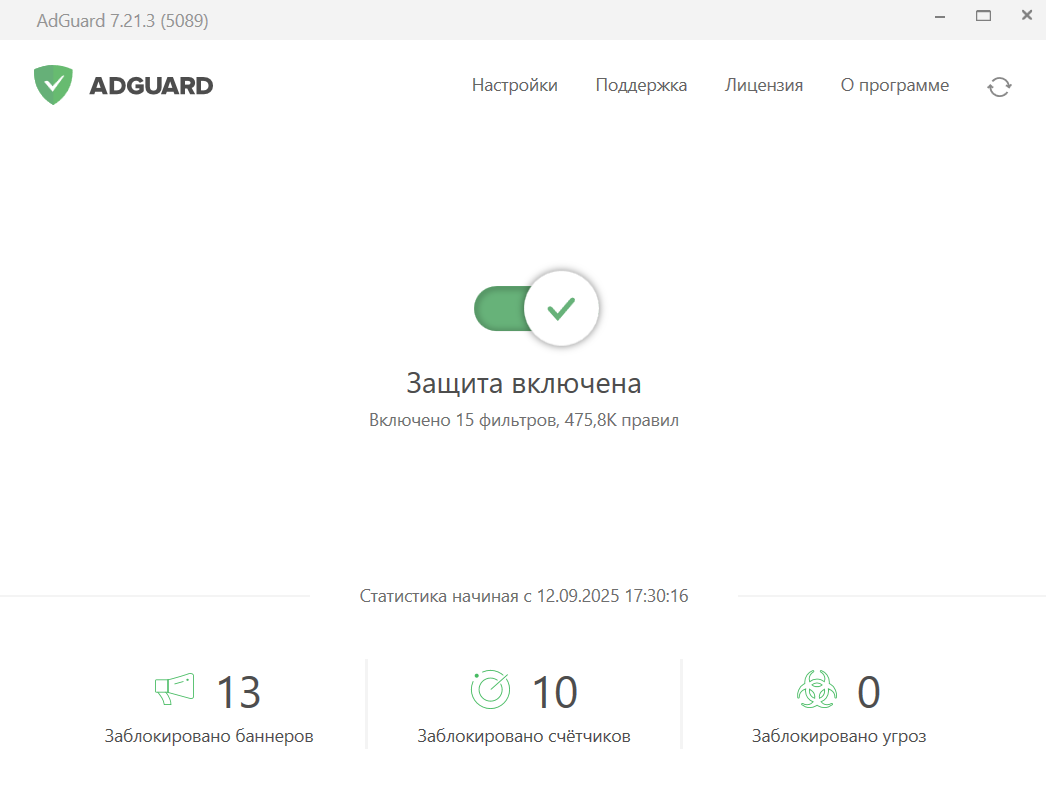Click the '15 фильтров' filter count text
This screenshot has width=1046, height=792.
tap(466, 420)
